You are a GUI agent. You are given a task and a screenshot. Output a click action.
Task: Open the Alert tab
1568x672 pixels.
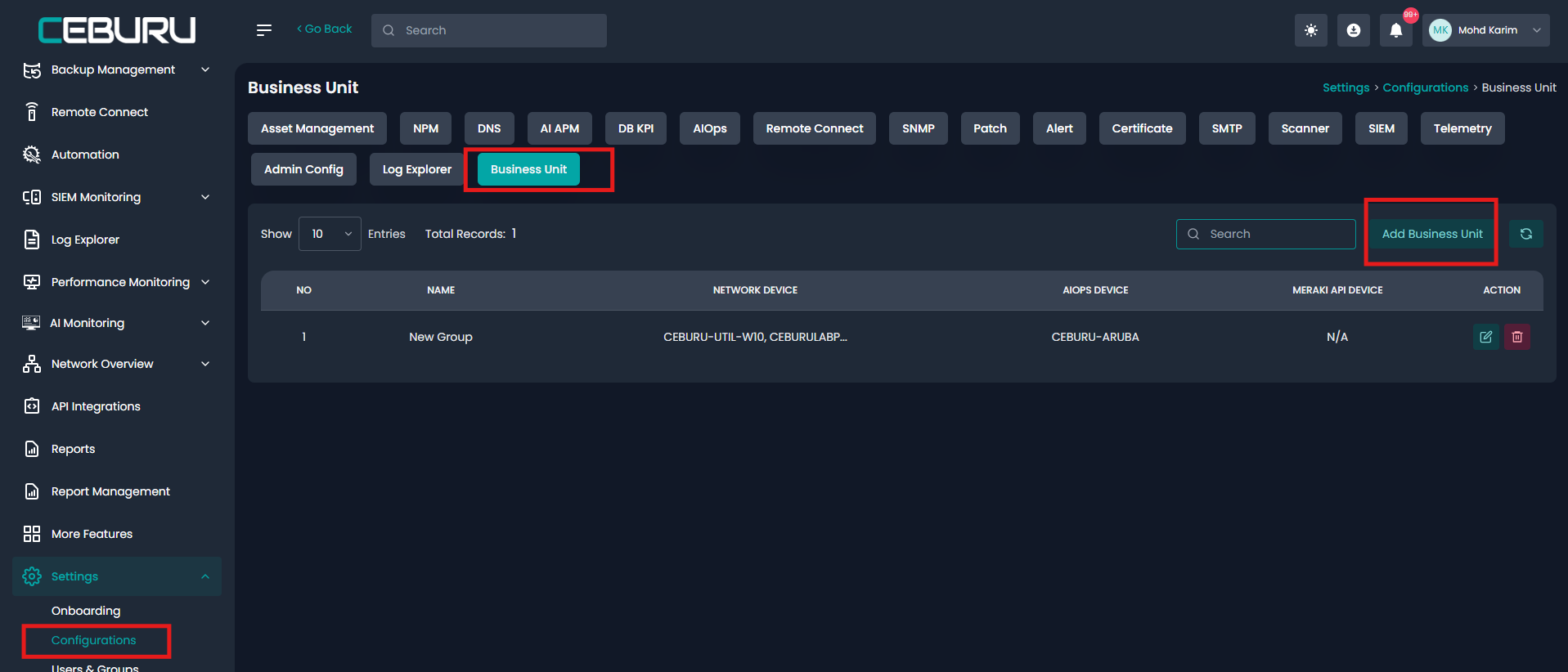[1059, 128]
